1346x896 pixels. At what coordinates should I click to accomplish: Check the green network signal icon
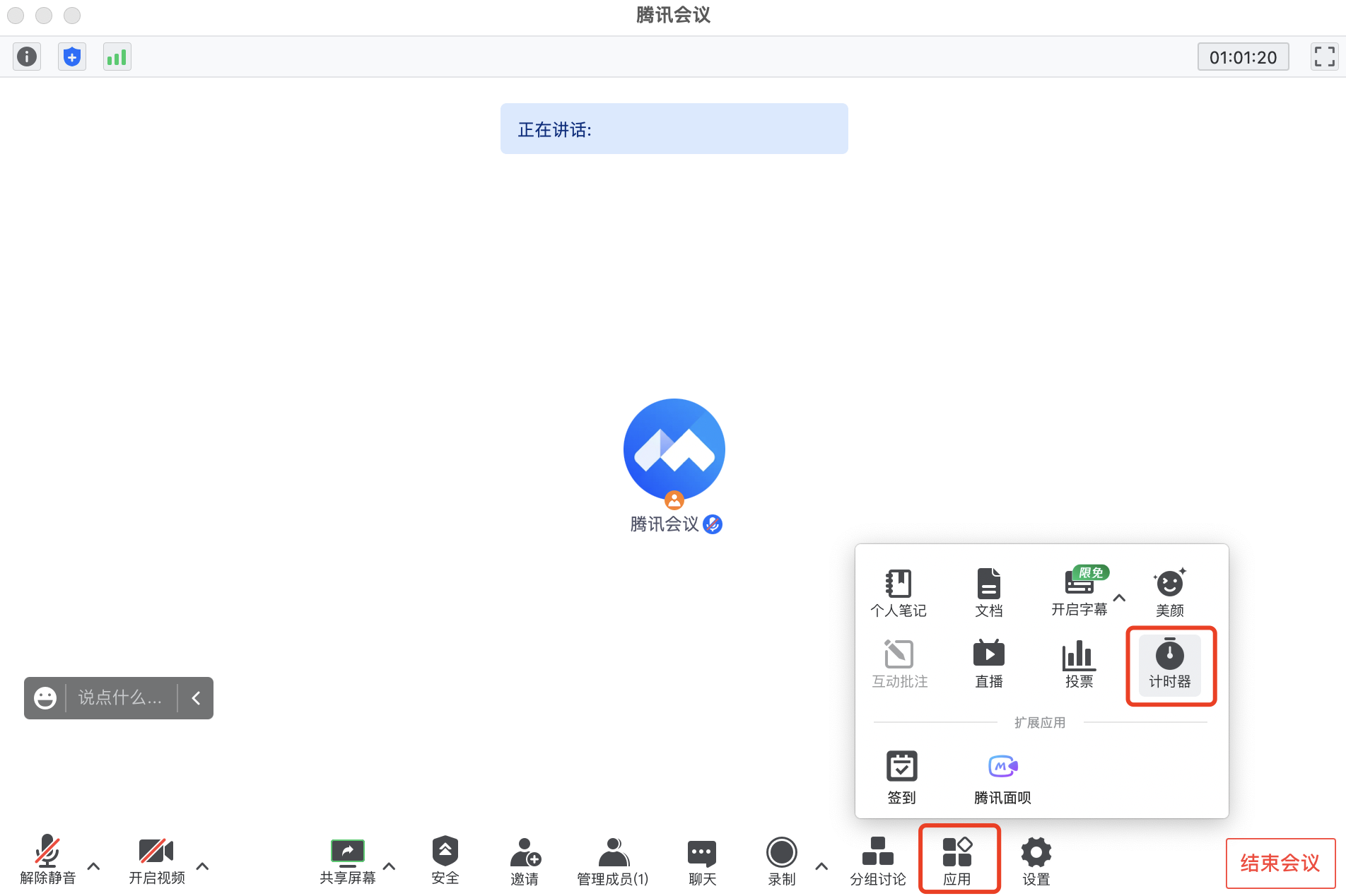click(x=117, y=57)
